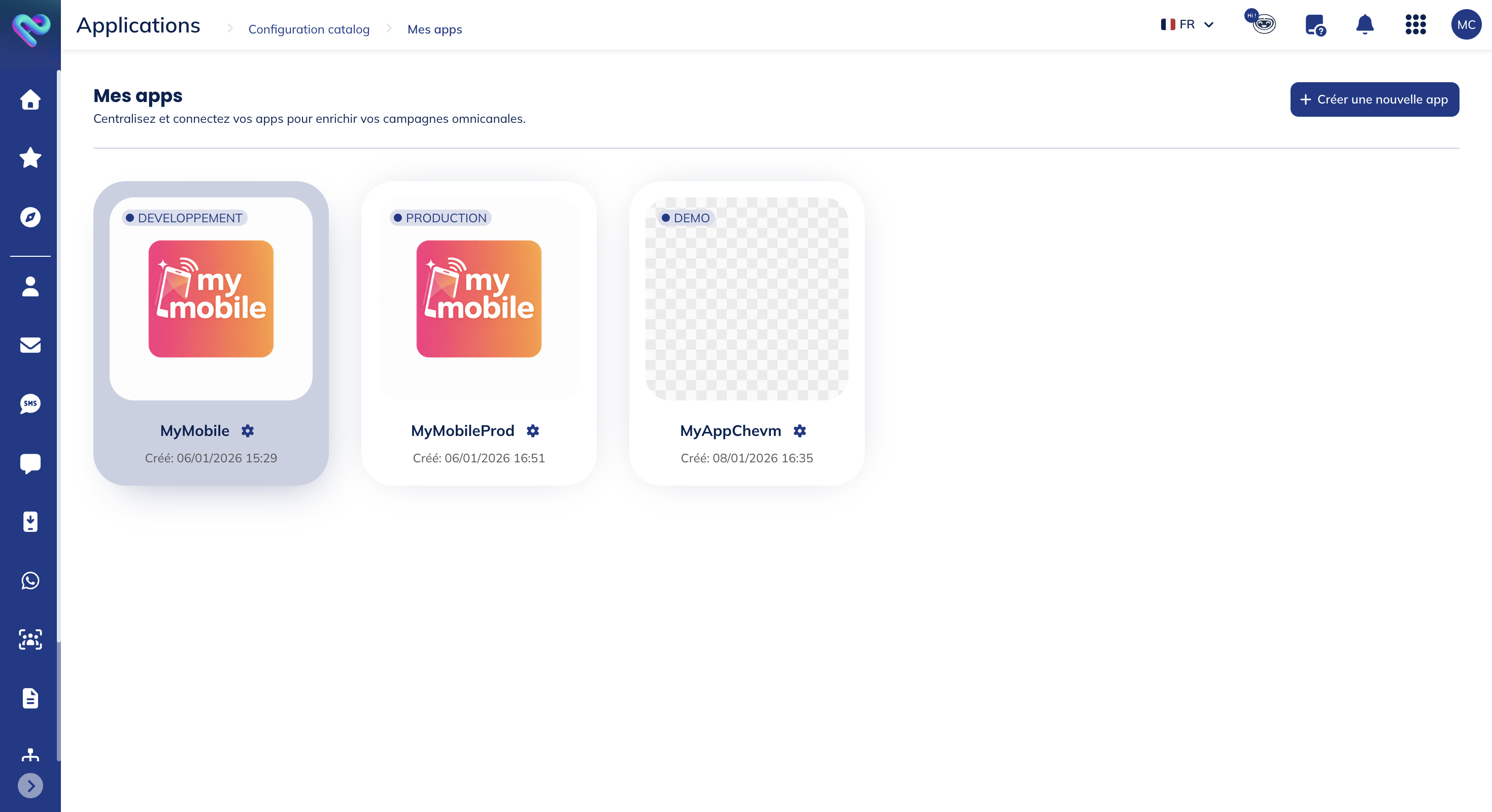Expand the FR language dropdown

(1185, 25)
